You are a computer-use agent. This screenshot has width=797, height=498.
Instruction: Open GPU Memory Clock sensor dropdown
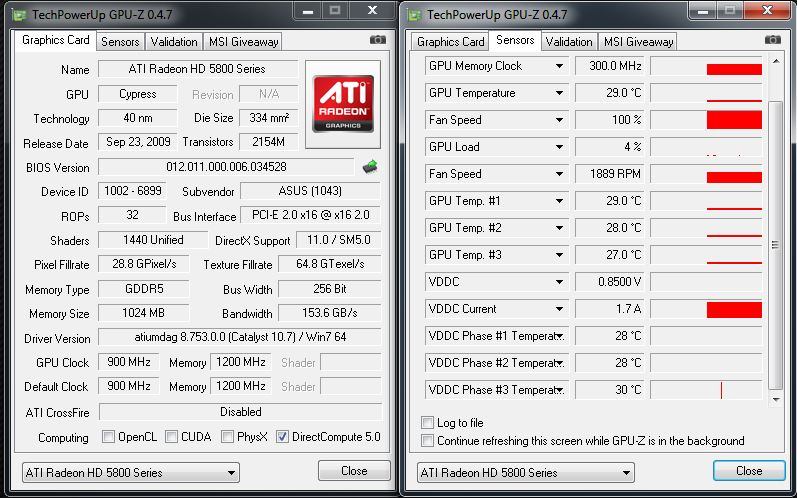559,66
